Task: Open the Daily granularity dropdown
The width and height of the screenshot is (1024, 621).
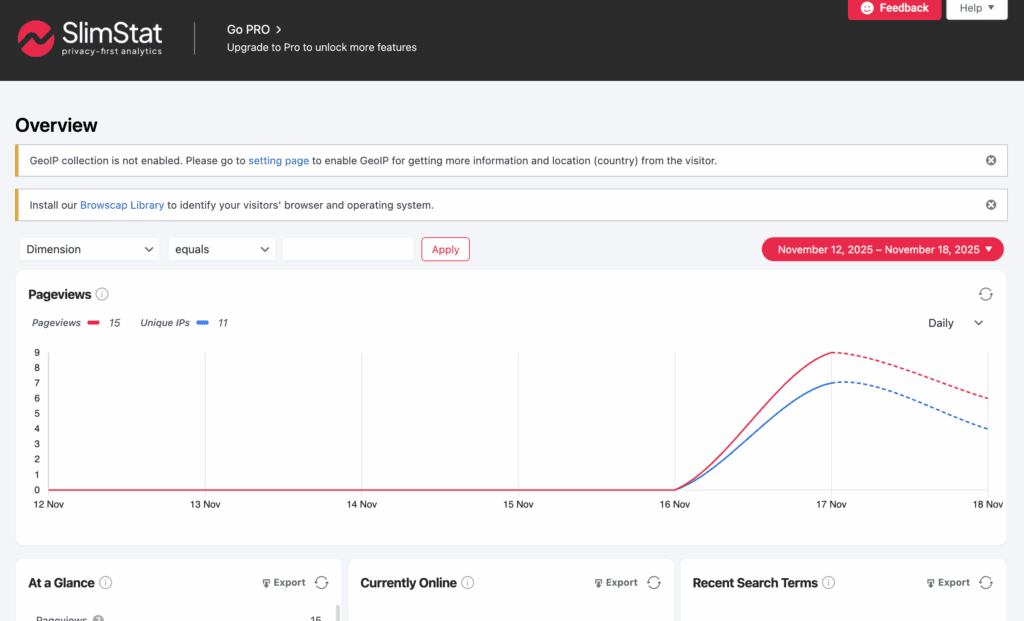Action: click(x=955, y=323)
